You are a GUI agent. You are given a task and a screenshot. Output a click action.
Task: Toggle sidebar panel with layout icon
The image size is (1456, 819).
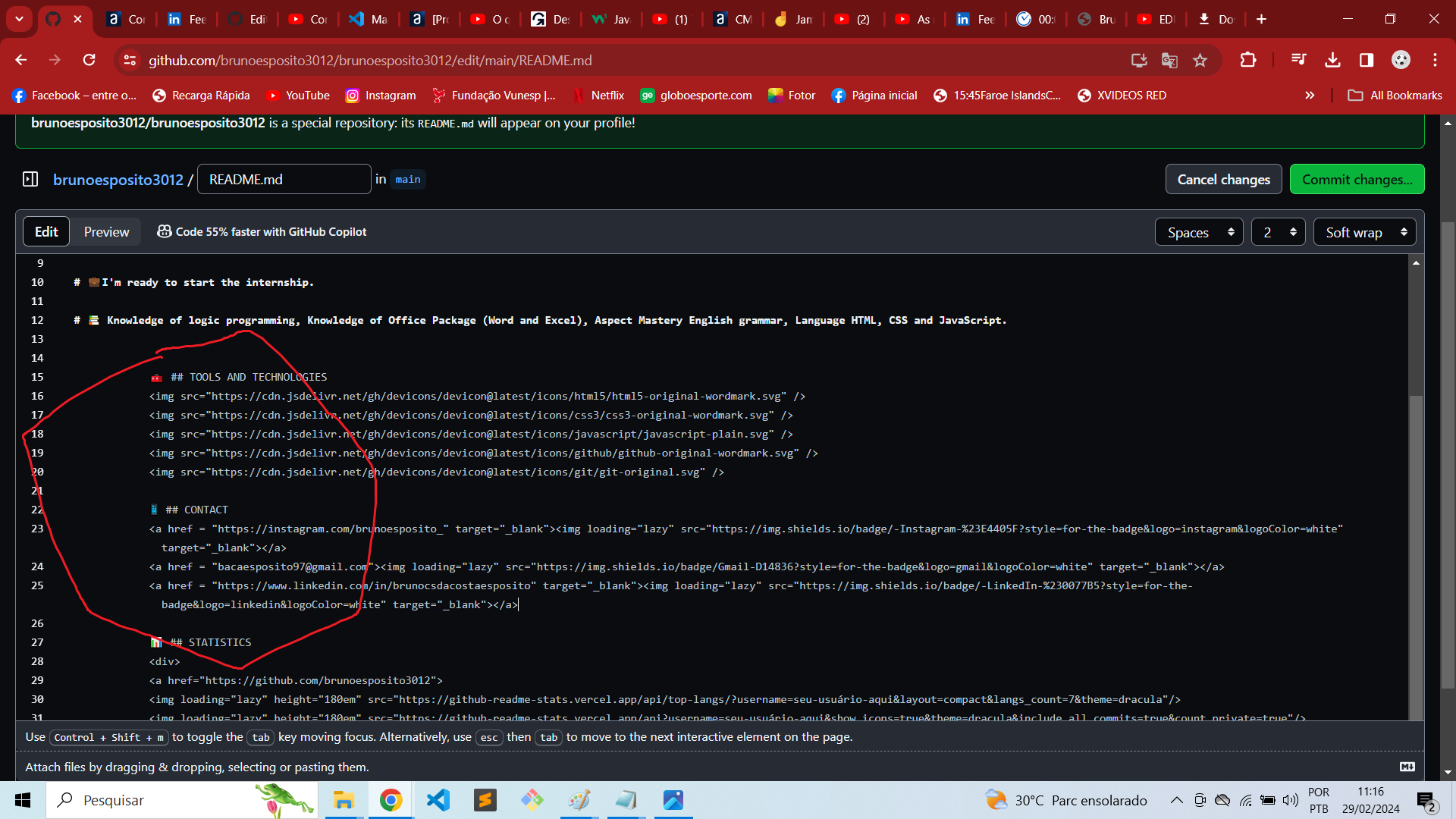pyautogui.click(x=30, y=178)
